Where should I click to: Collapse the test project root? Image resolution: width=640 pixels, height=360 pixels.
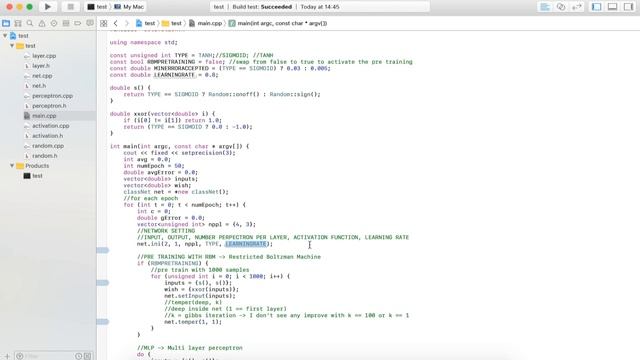pyautogui.click(x=5, y=36)
